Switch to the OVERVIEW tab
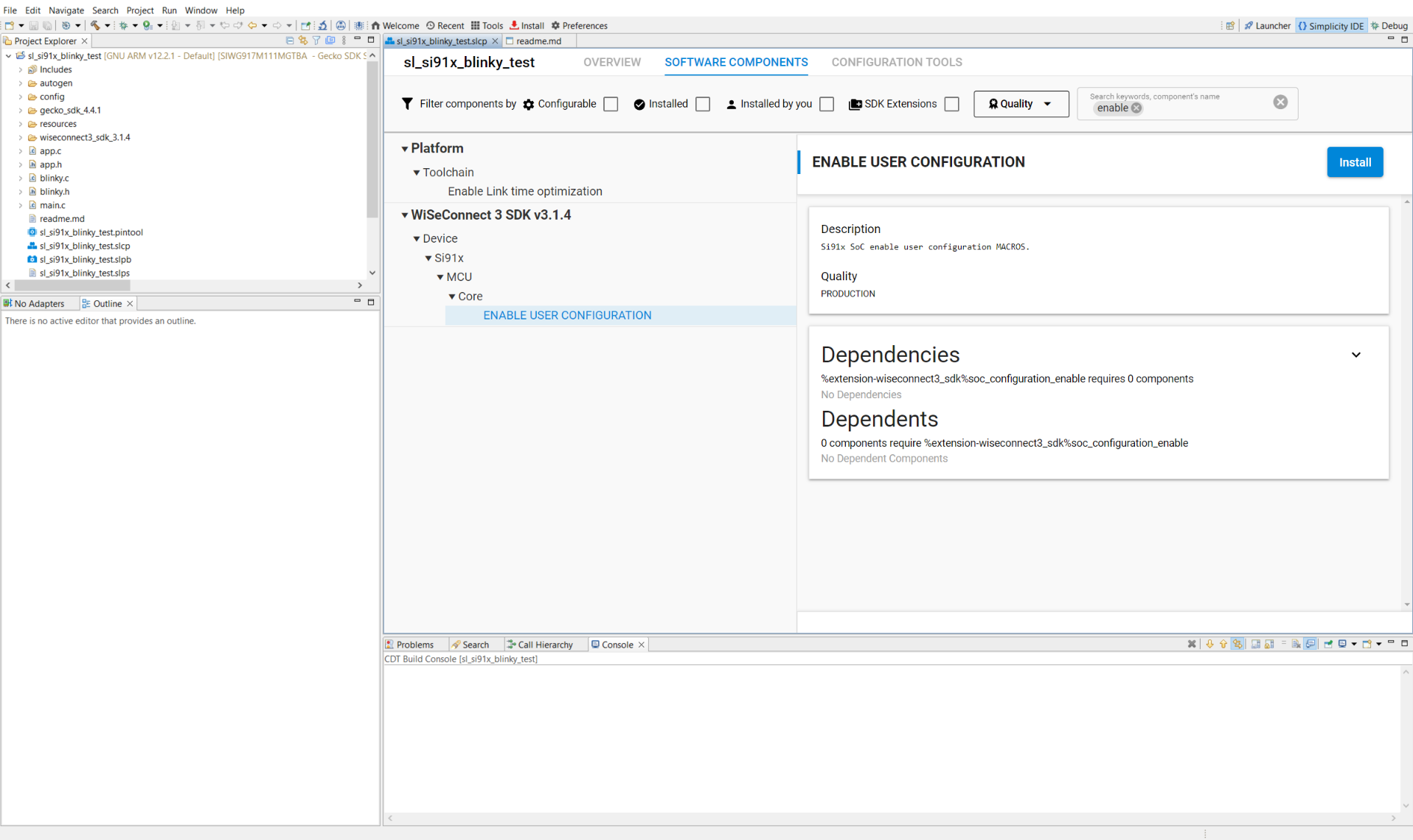Image resolution: width=1413 pixels, height=840 pixels. pyautogui.click(x=612, y=62)
